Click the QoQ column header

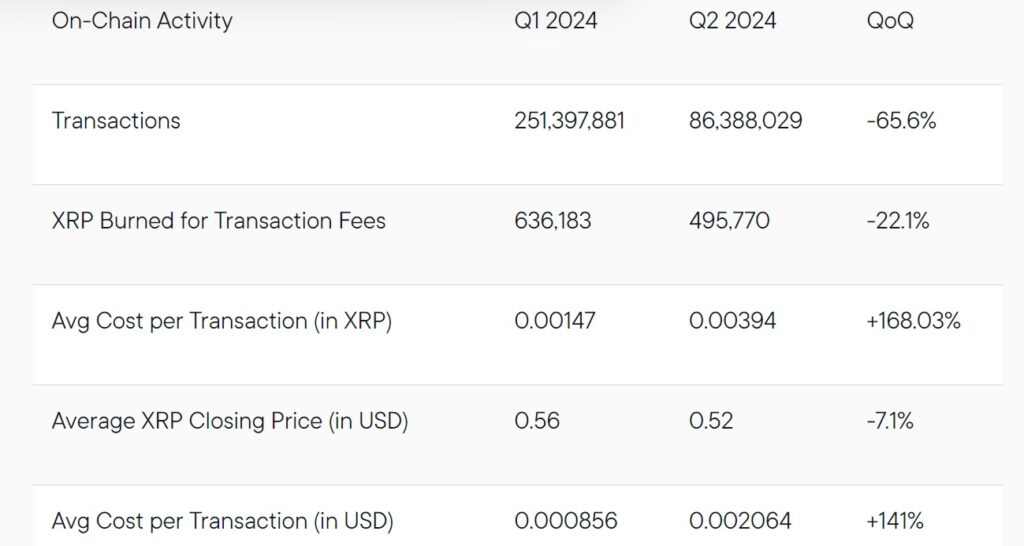pyautogui.click(x=890, y=20)
